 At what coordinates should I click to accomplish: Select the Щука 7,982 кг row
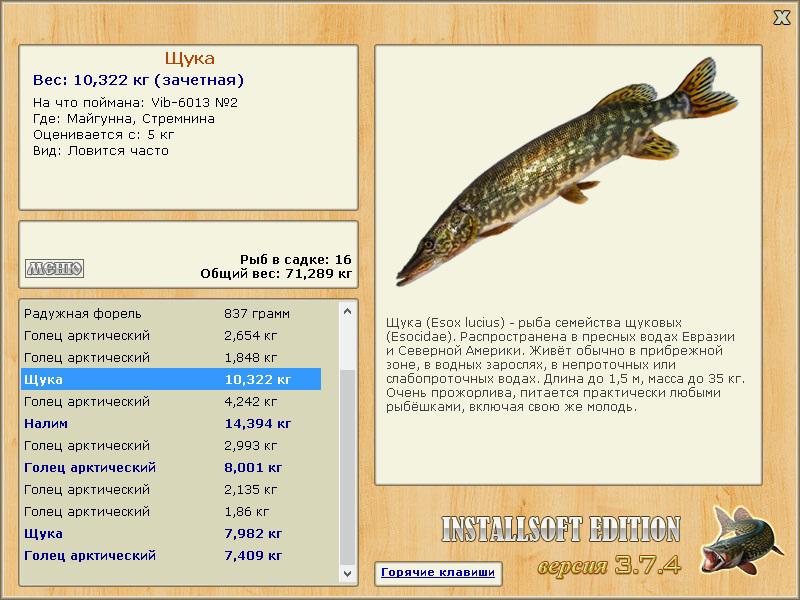coord(171,533)
